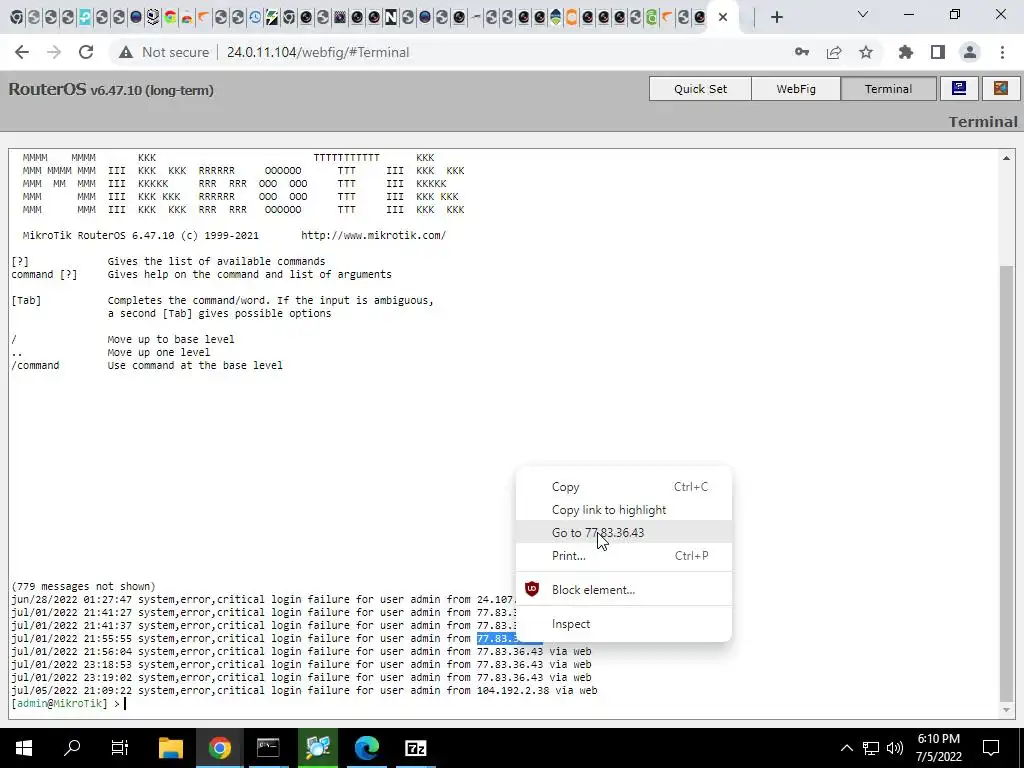Click the jun/28/2022 01:27:47 log line
This screenshot has height=768, width=1024.
264,600
